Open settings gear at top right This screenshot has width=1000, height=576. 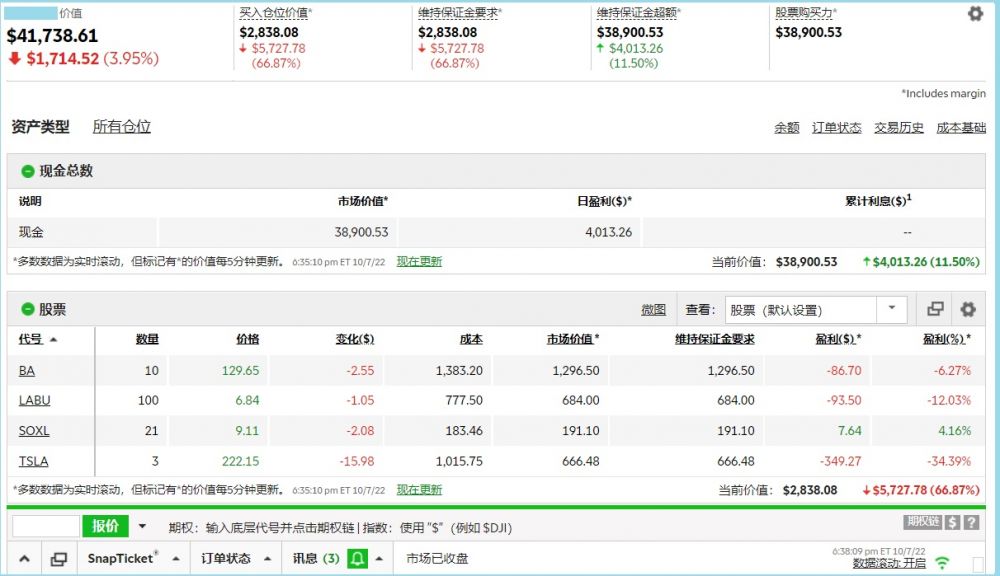point(975,14)
